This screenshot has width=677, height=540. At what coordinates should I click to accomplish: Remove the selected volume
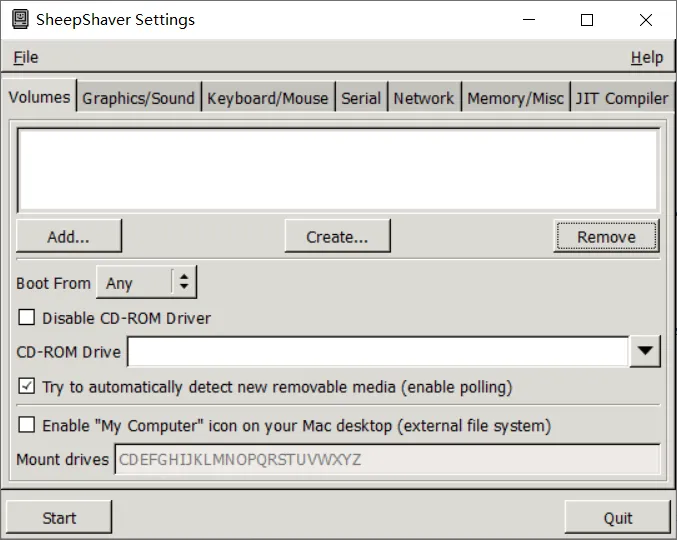click(x=606, y=236)
